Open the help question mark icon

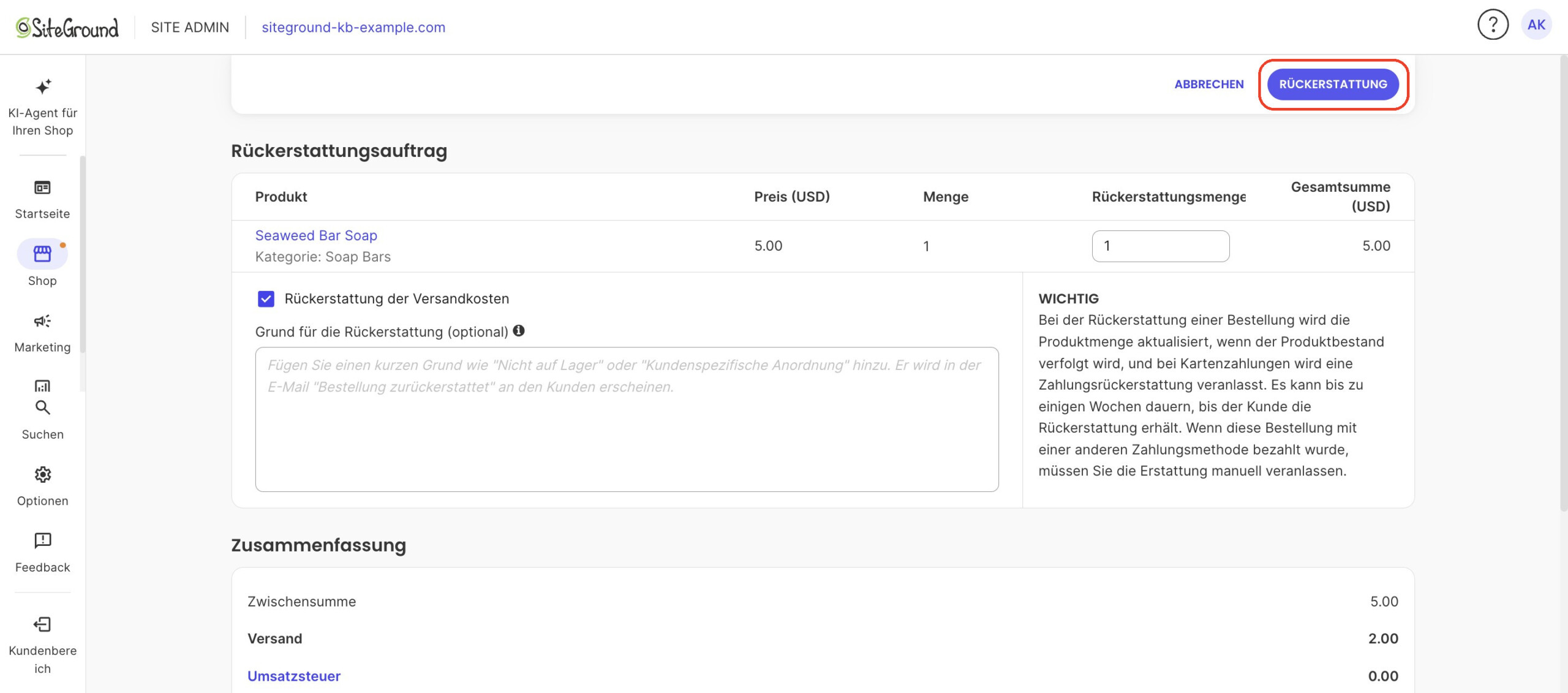point(1493,25)
